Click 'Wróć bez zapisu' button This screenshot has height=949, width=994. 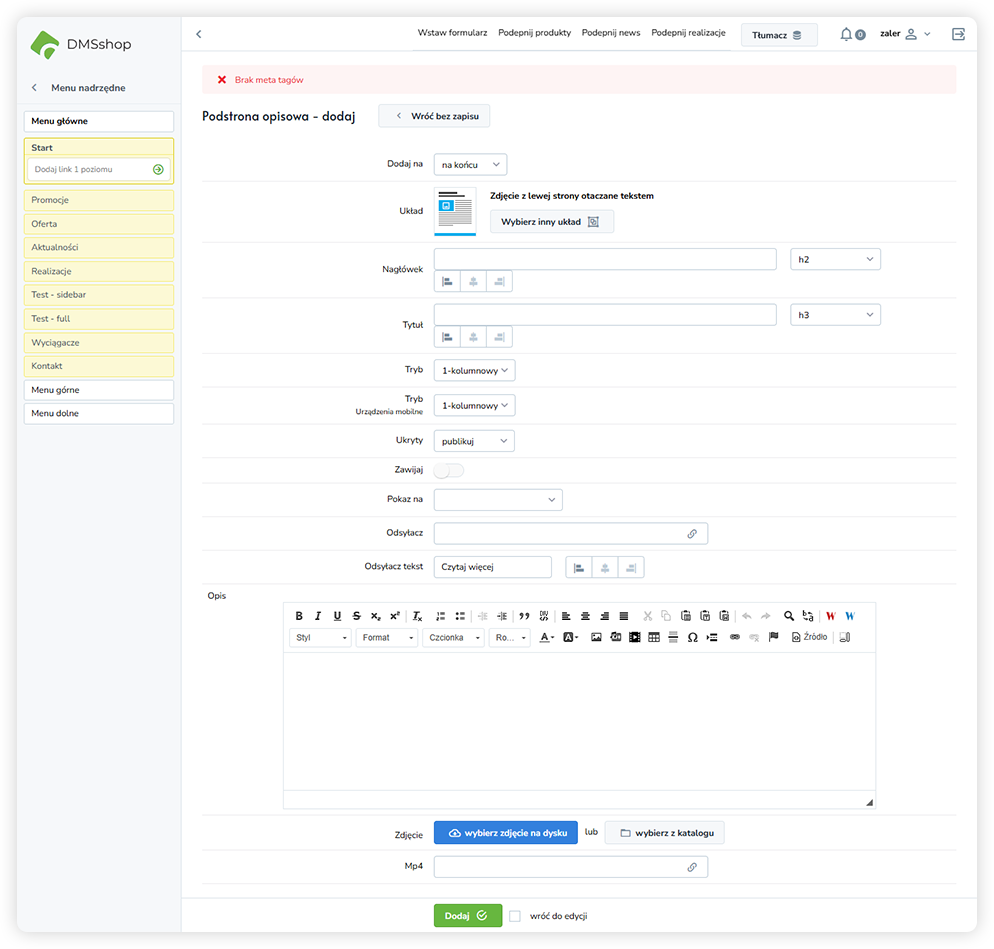[x=434, y=116]
